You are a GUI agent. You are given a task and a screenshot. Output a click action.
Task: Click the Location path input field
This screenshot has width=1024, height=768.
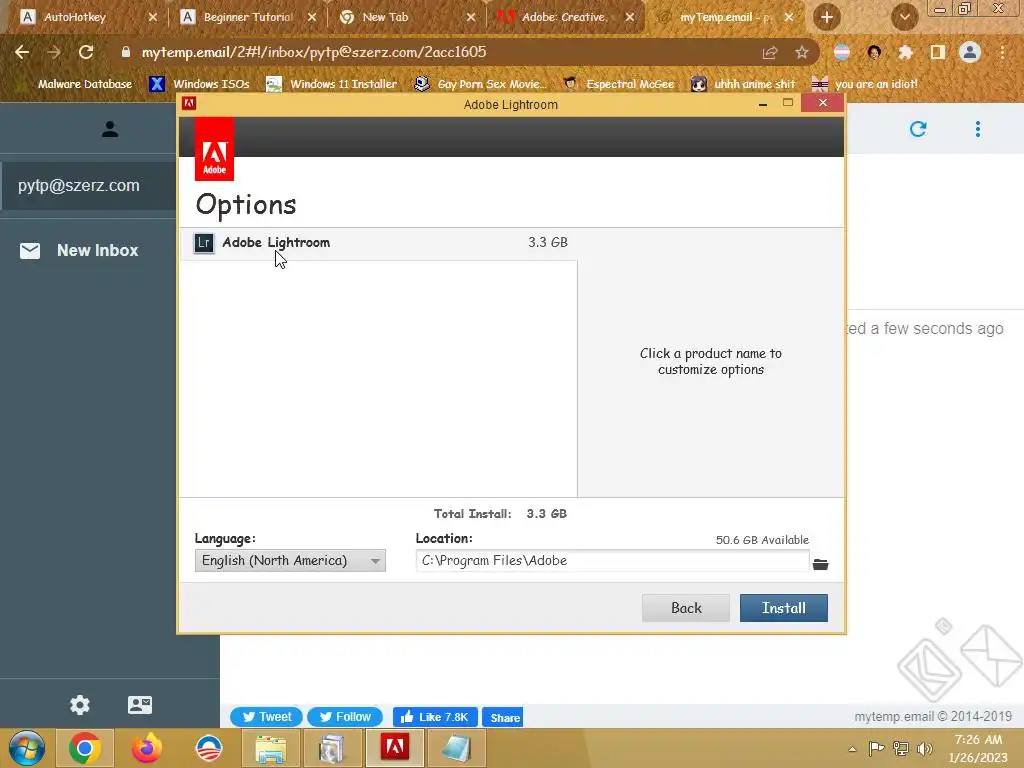[x=612, y=560]
